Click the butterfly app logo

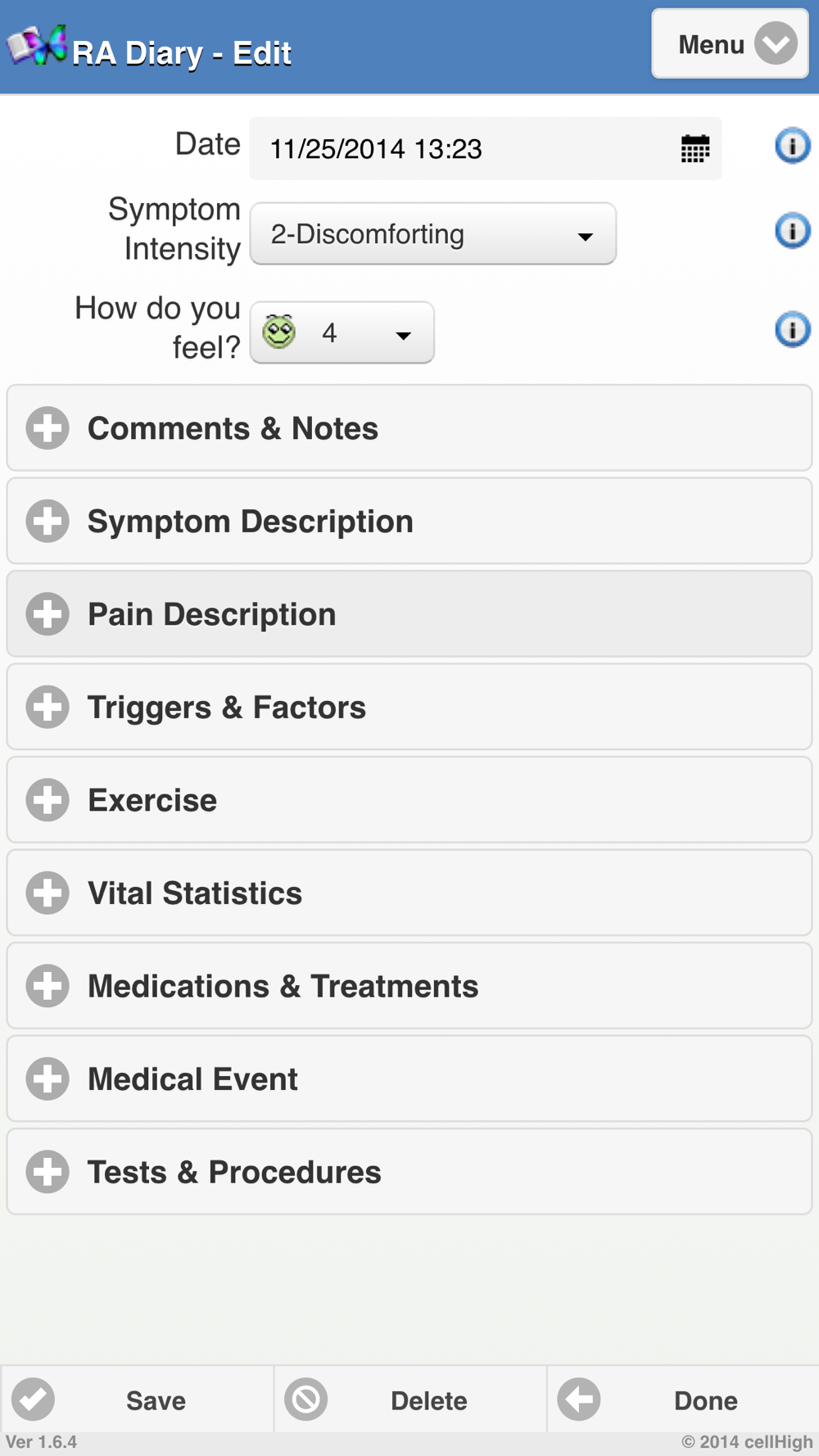pos(37,46)
